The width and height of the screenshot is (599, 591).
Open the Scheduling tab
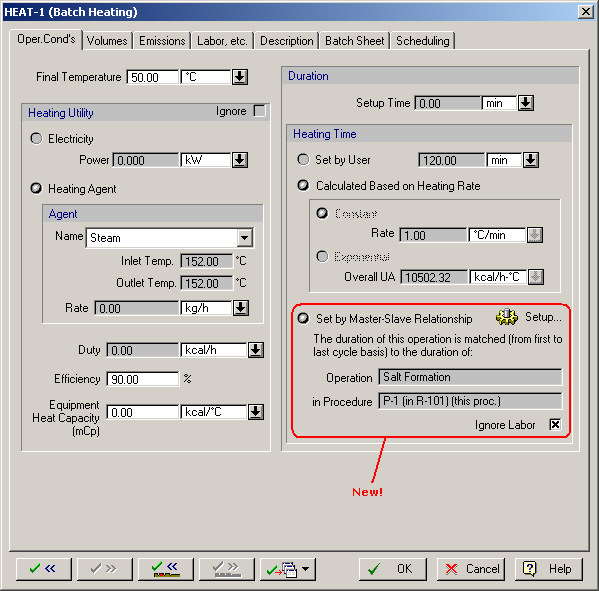click(423, 41)
